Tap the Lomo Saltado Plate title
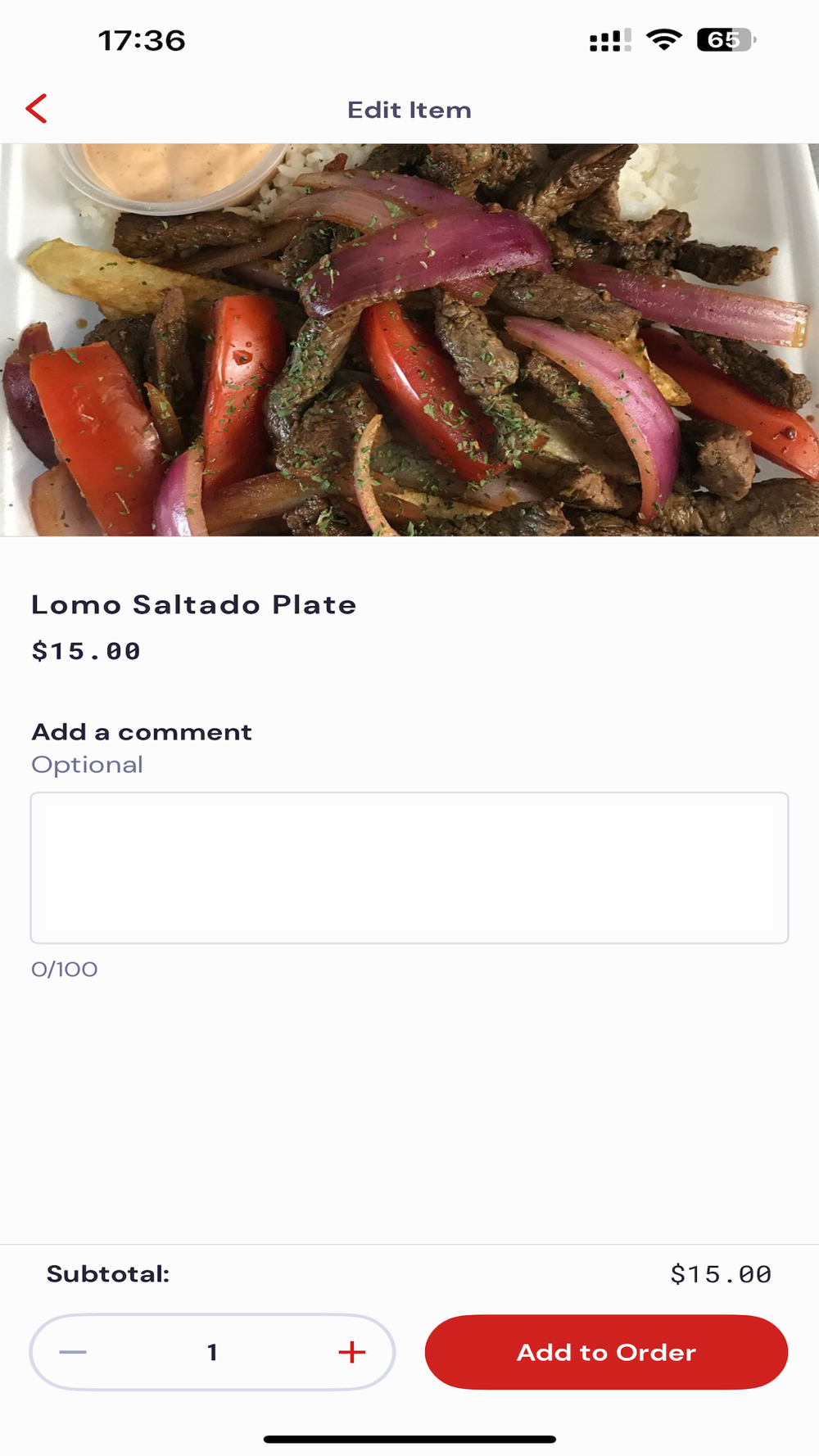 [194, 604]
